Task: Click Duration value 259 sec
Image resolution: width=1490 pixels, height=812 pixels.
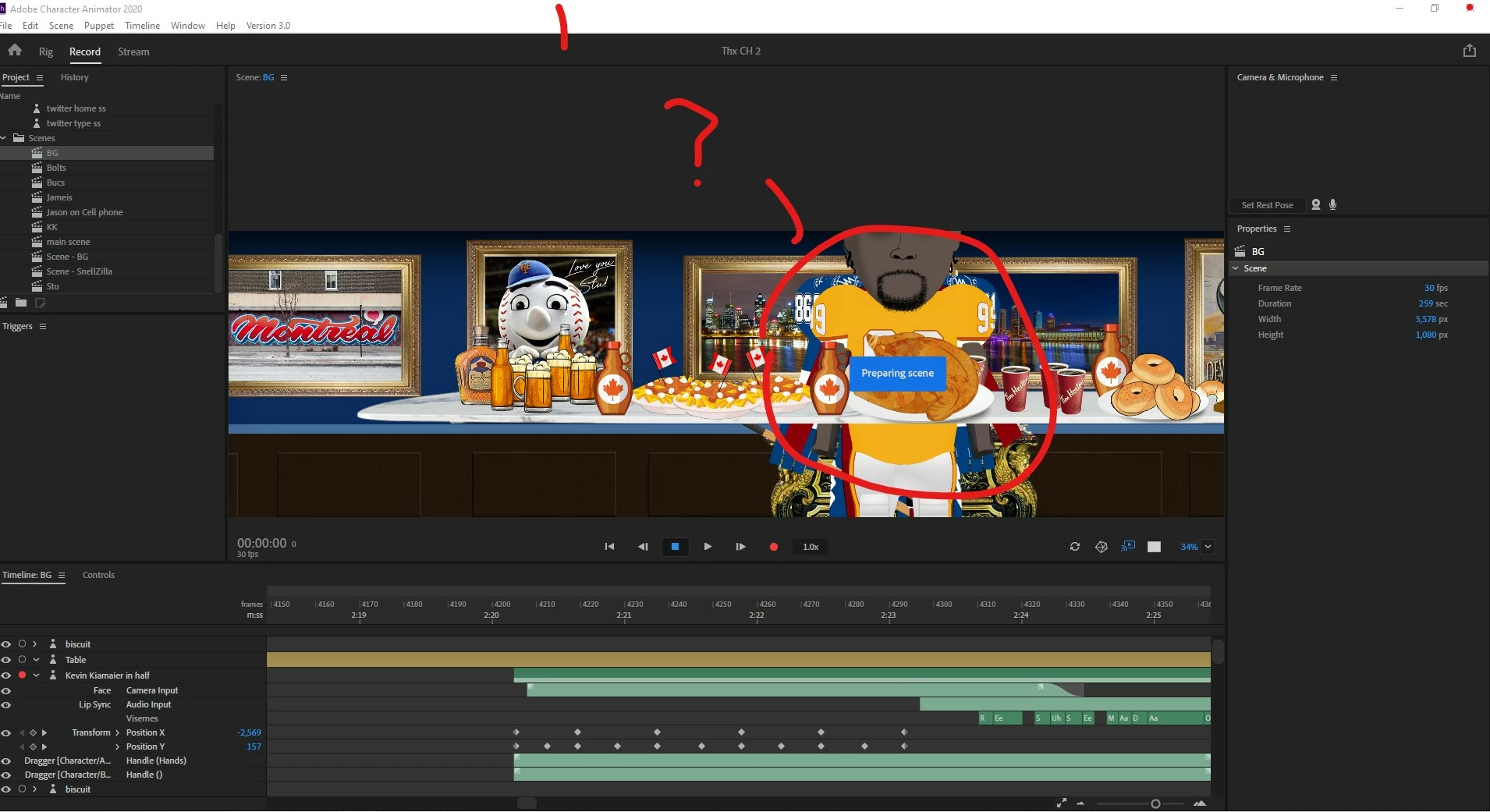Action: tap(1433, 303)
